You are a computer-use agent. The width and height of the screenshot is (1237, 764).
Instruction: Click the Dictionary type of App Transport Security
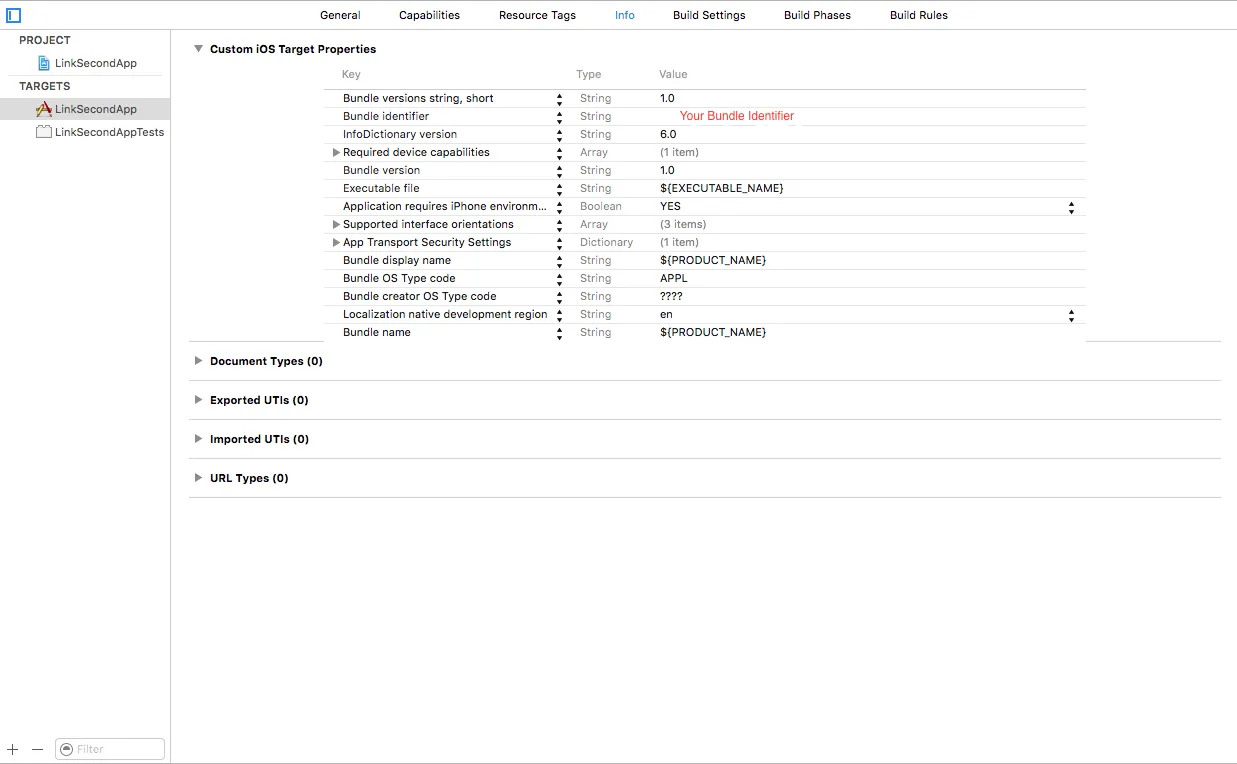tap(606, 242)
